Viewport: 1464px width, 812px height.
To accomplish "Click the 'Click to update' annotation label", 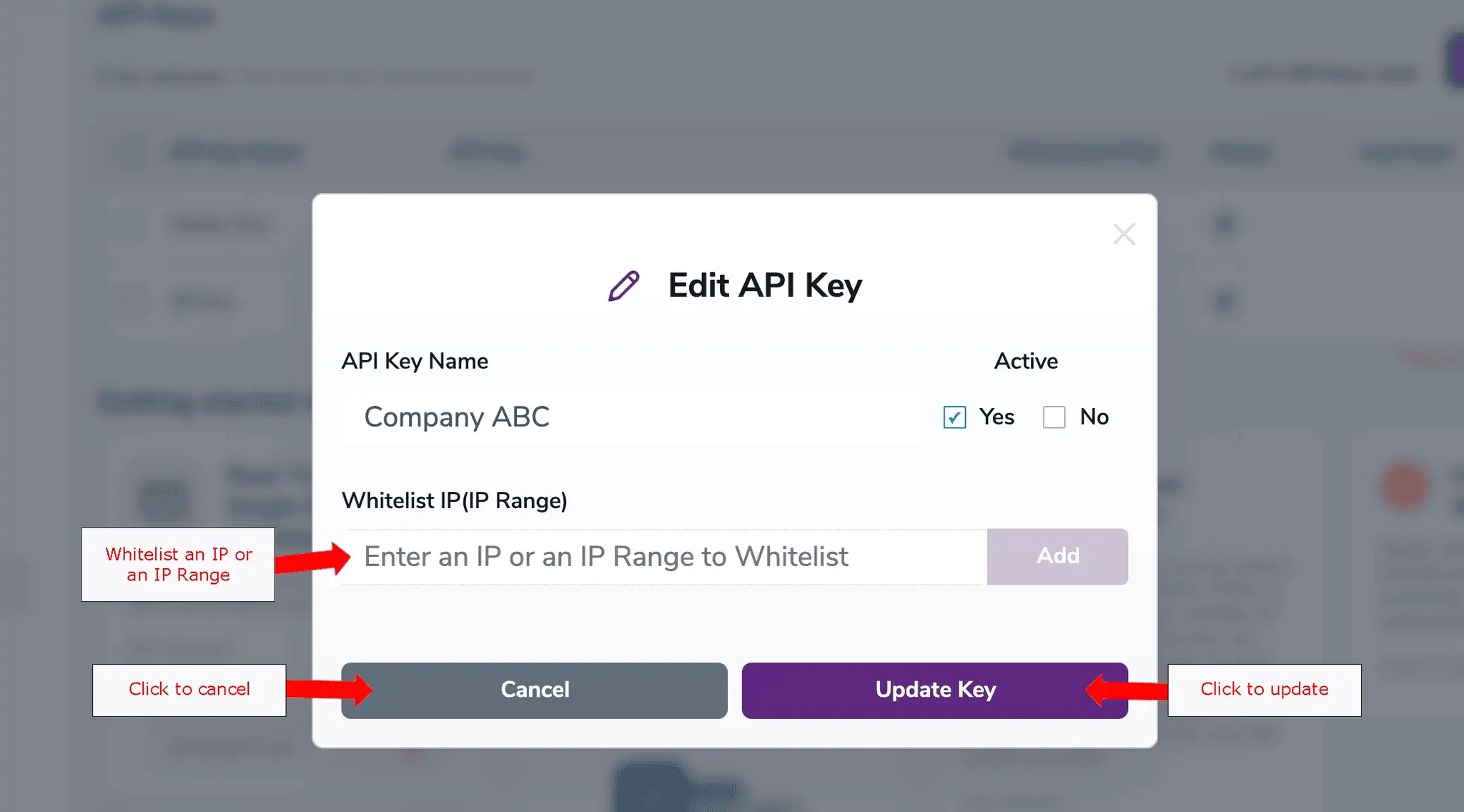I will coord(1264,689).
